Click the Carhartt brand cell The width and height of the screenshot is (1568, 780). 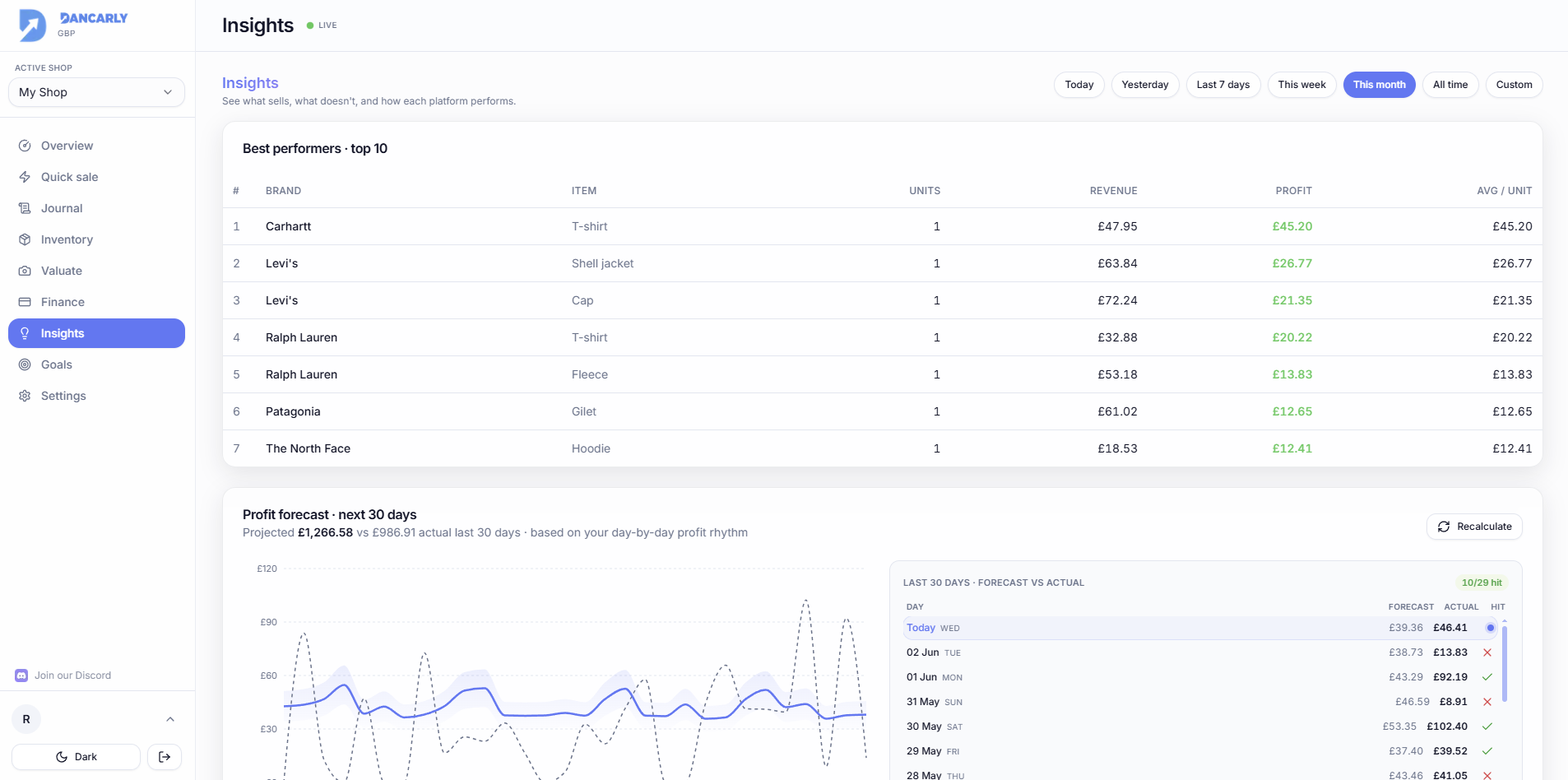[288, 226]
